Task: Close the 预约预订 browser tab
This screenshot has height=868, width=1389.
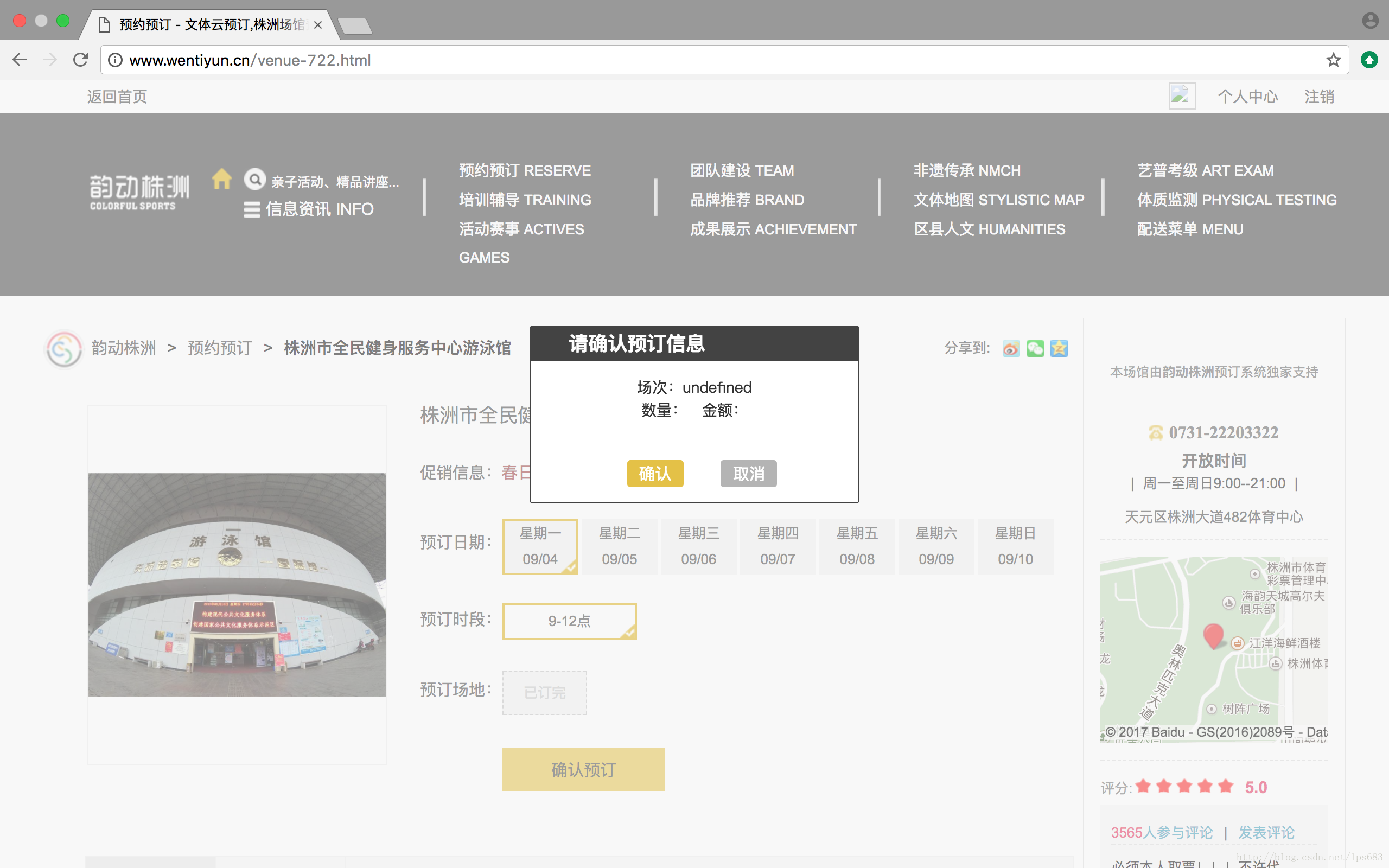Action: [x=318, y=25]
